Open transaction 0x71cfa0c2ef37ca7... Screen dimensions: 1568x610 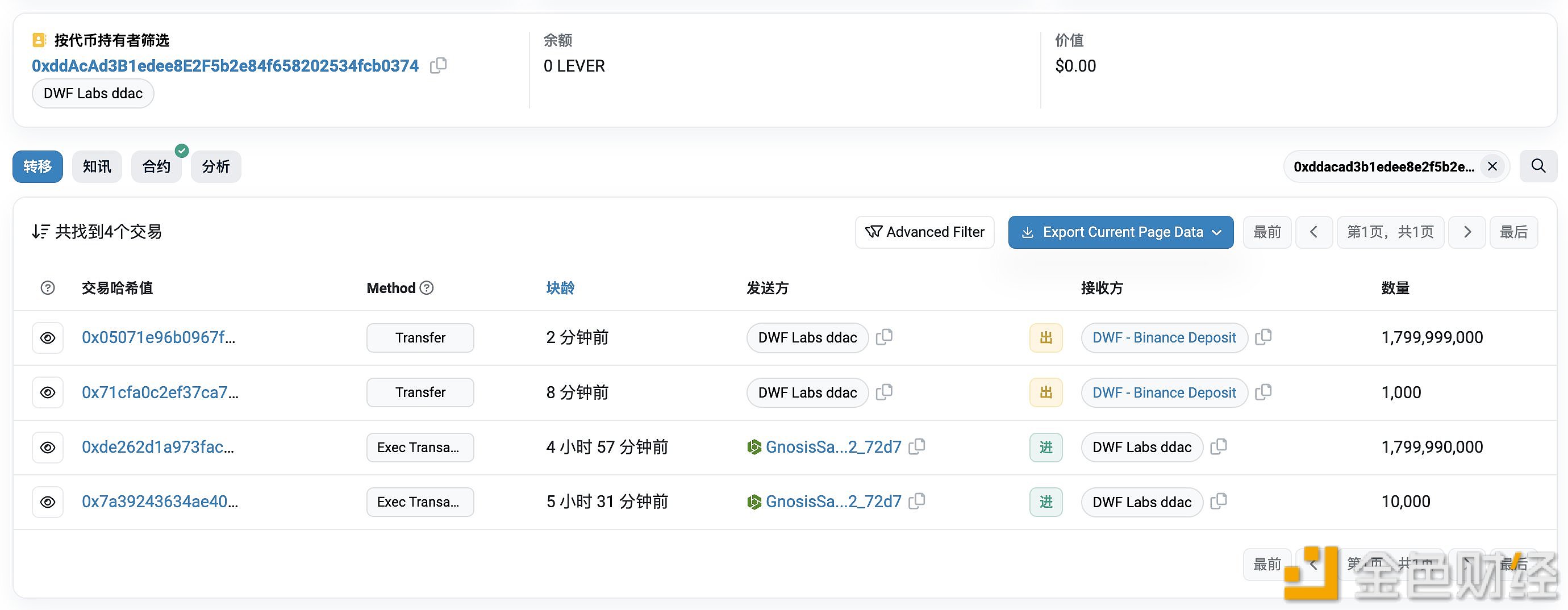click(x=160, y=392)
